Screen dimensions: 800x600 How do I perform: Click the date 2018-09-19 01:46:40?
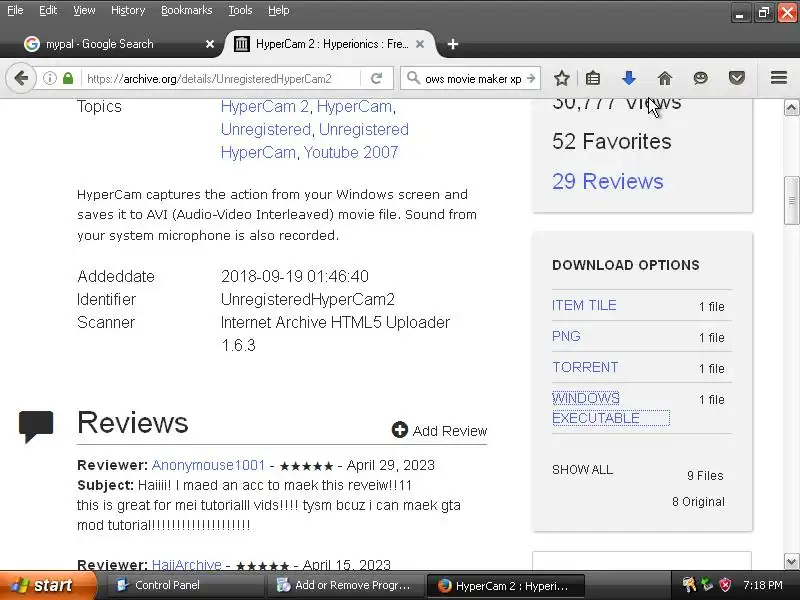pos(295,276)
